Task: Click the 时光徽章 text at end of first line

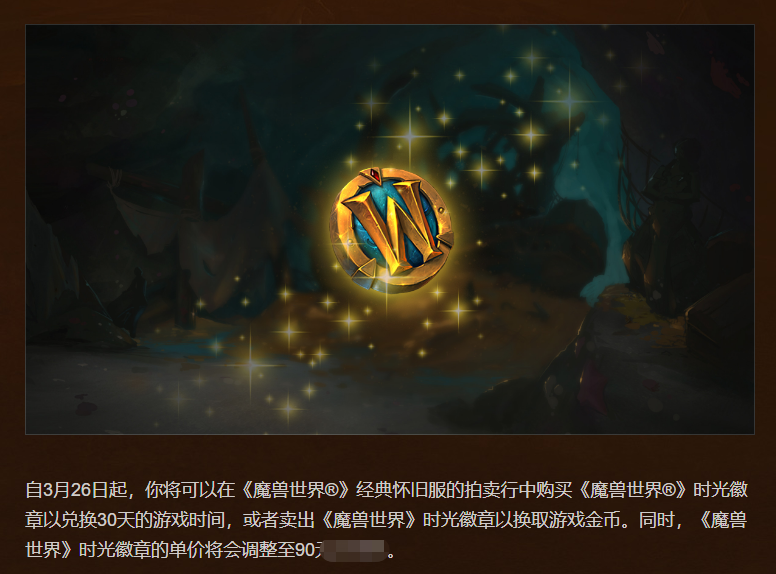Action: [x=720, y=490]
